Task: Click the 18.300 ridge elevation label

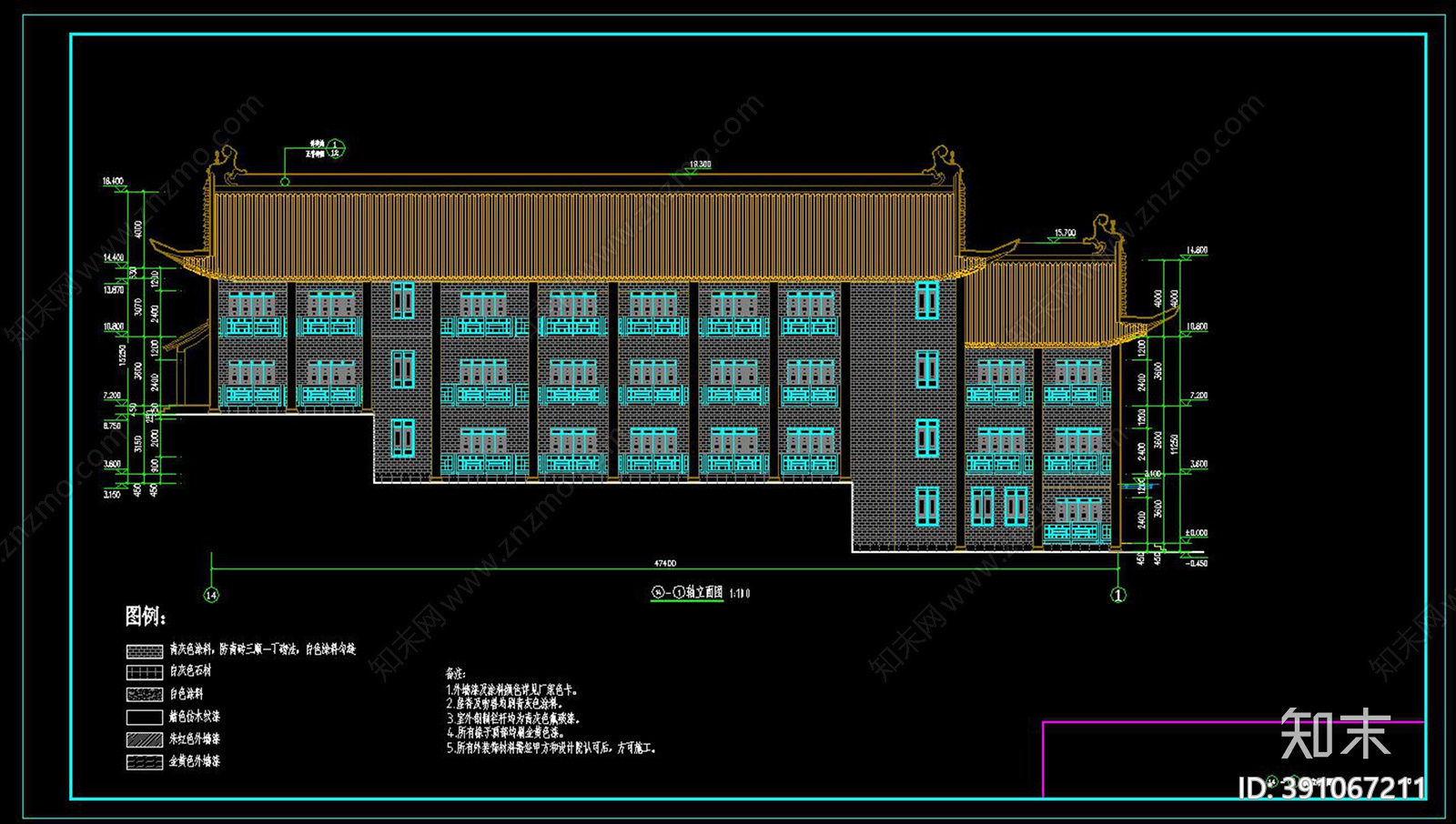Action: tap(700, 165)
